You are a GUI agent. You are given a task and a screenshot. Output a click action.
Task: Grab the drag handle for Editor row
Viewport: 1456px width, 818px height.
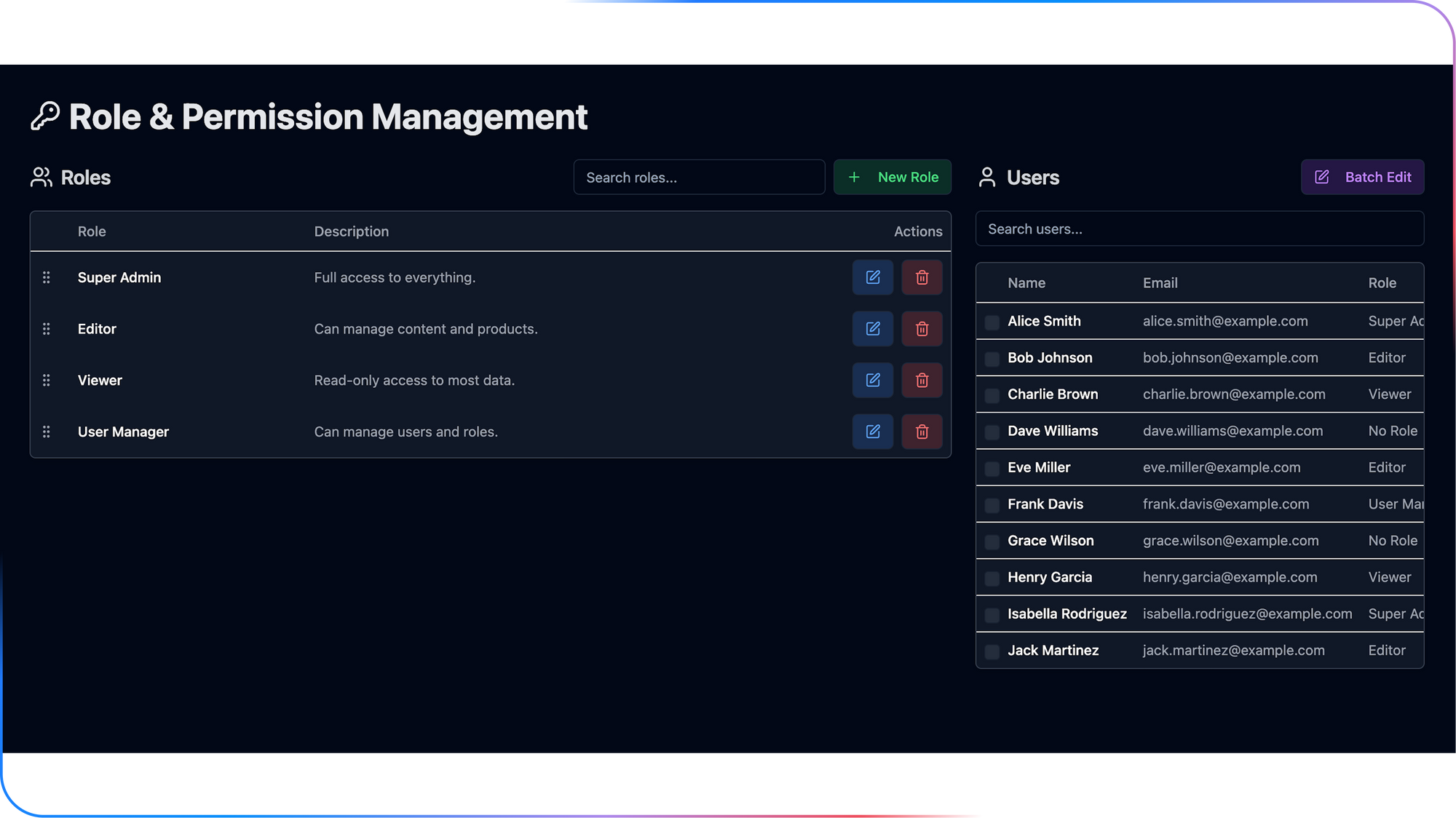click(47, 329)
